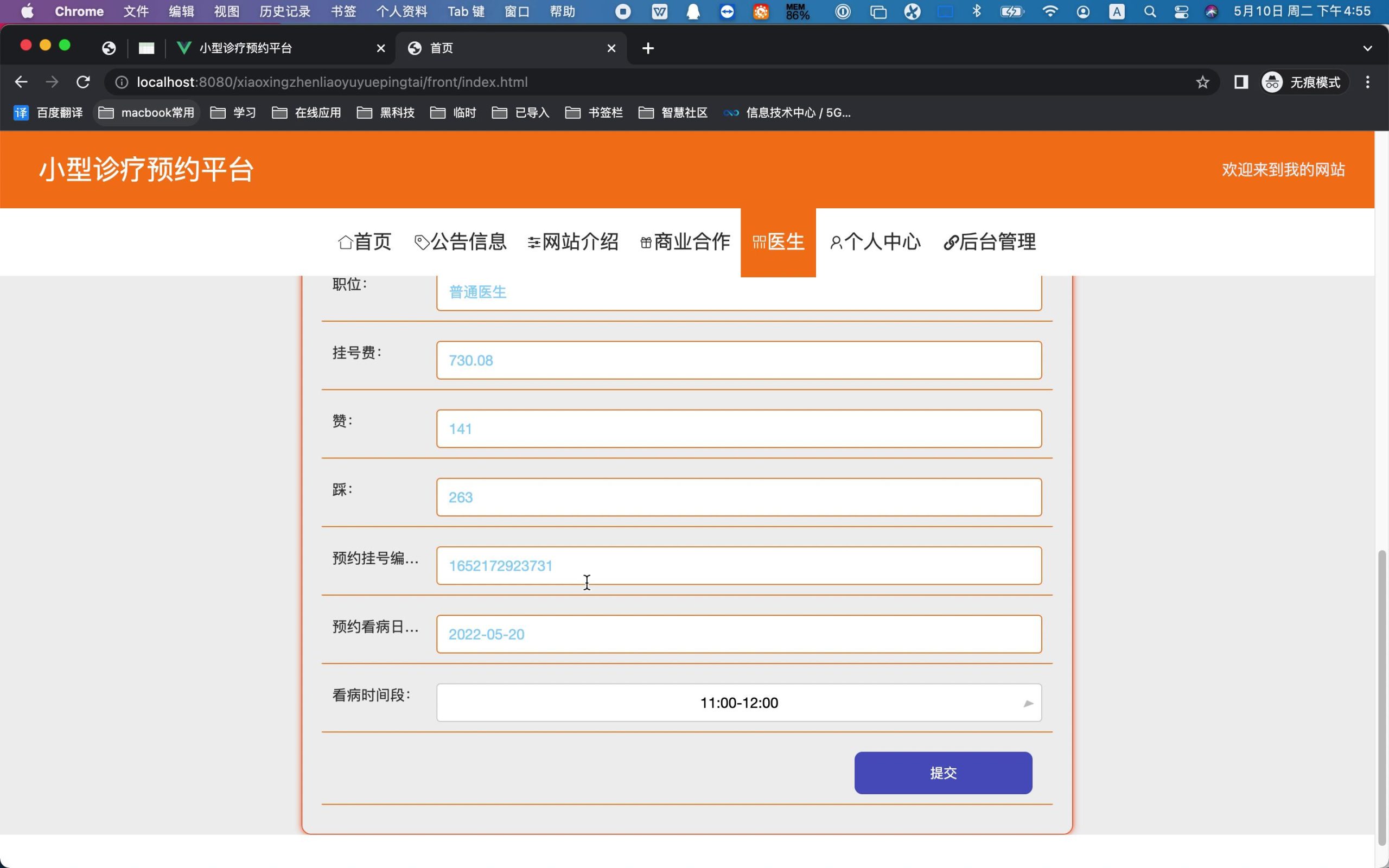Screen dimensions: 1389x868
Task: Open the 后台管理 link
Action: tap(990, 242)
